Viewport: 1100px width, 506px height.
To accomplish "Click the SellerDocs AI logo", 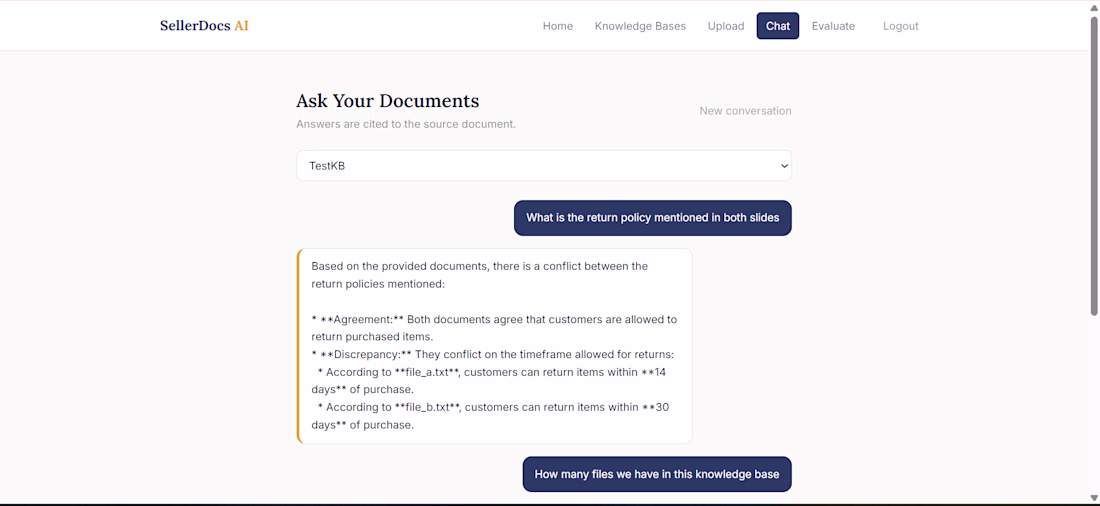I will click(204, 26).
